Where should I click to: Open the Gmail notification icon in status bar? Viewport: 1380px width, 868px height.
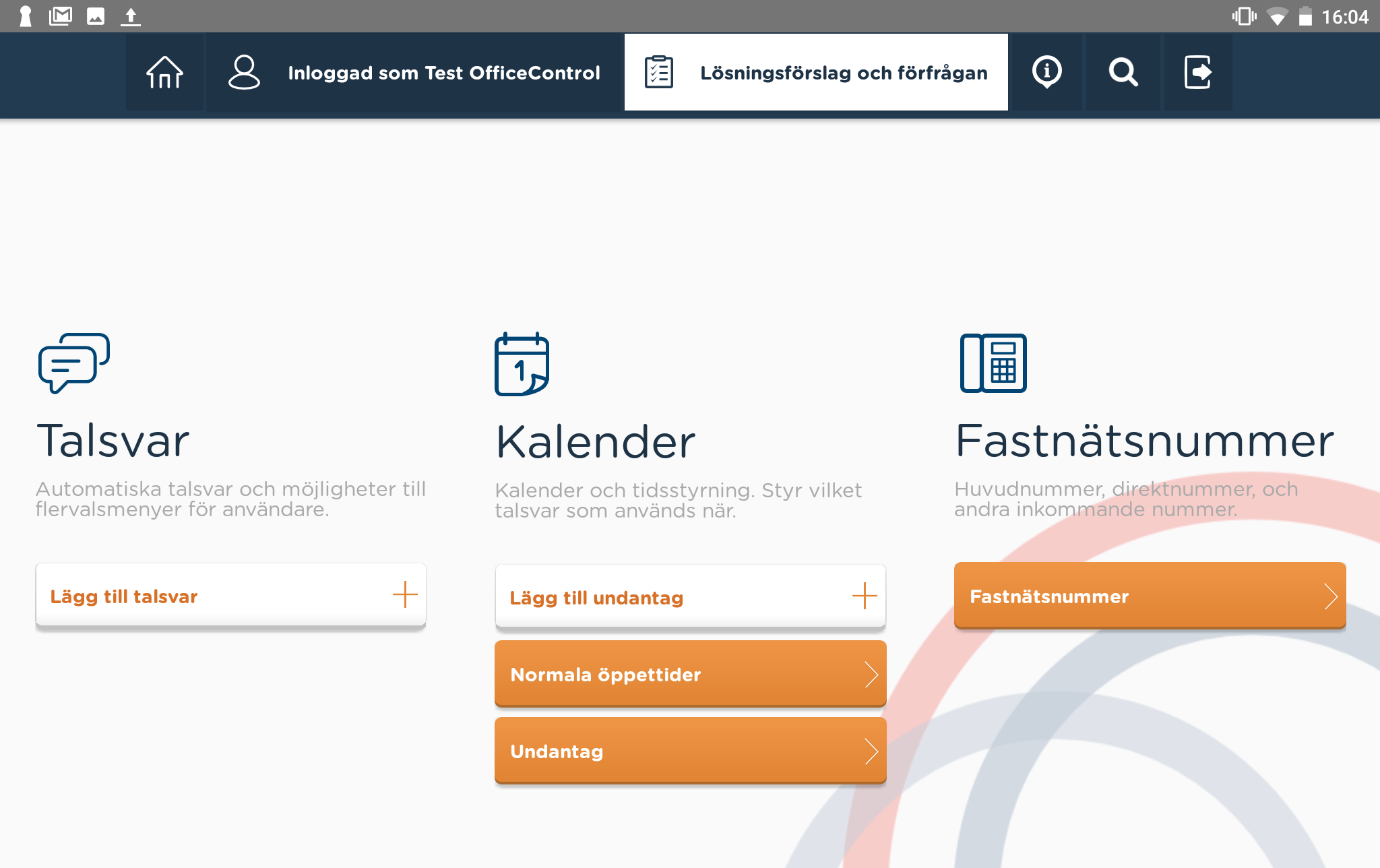[x=61, y=16]
